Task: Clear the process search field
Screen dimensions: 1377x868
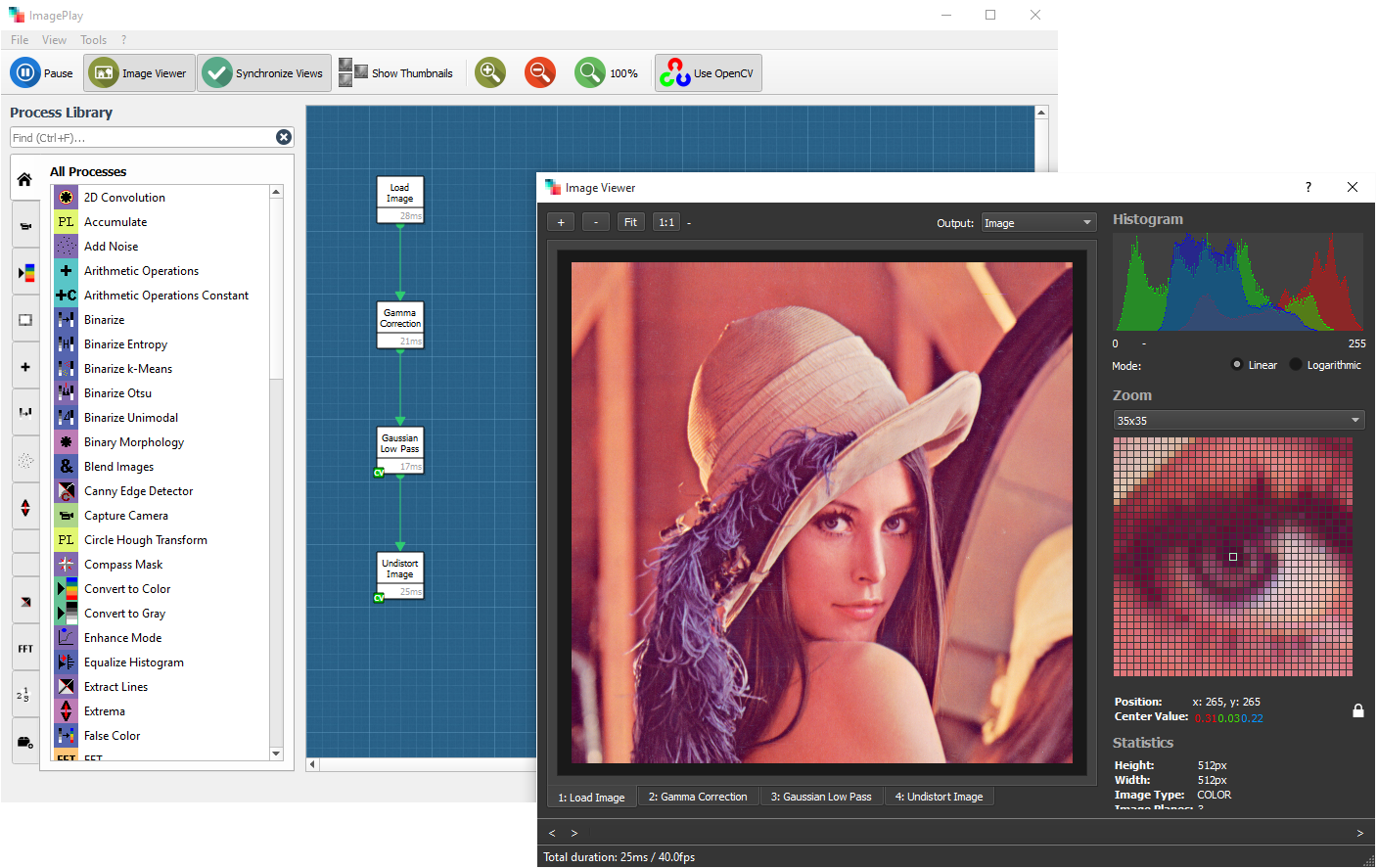Action: (x=283, y=138)
